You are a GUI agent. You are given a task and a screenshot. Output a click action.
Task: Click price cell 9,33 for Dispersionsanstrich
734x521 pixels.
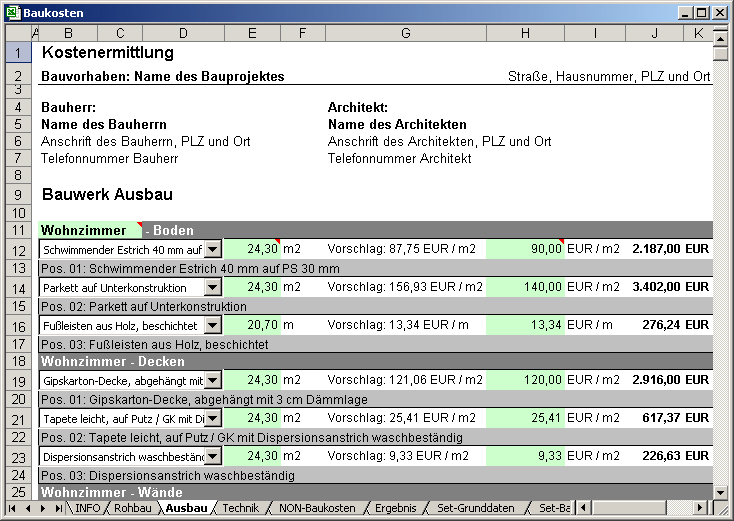coord(525,456)
